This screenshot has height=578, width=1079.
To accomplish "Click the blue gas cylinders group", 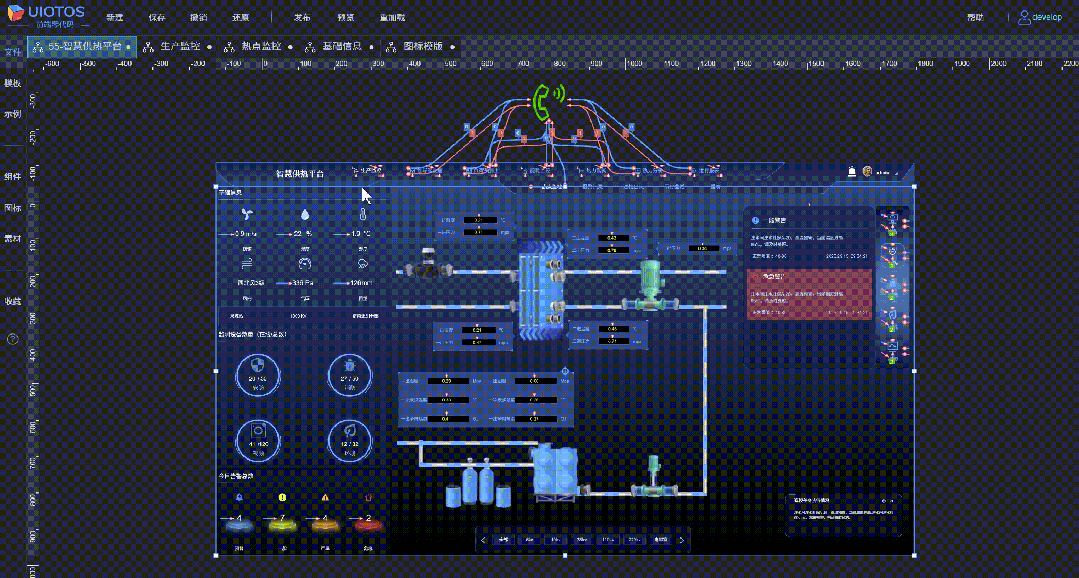I will [478, 483].
